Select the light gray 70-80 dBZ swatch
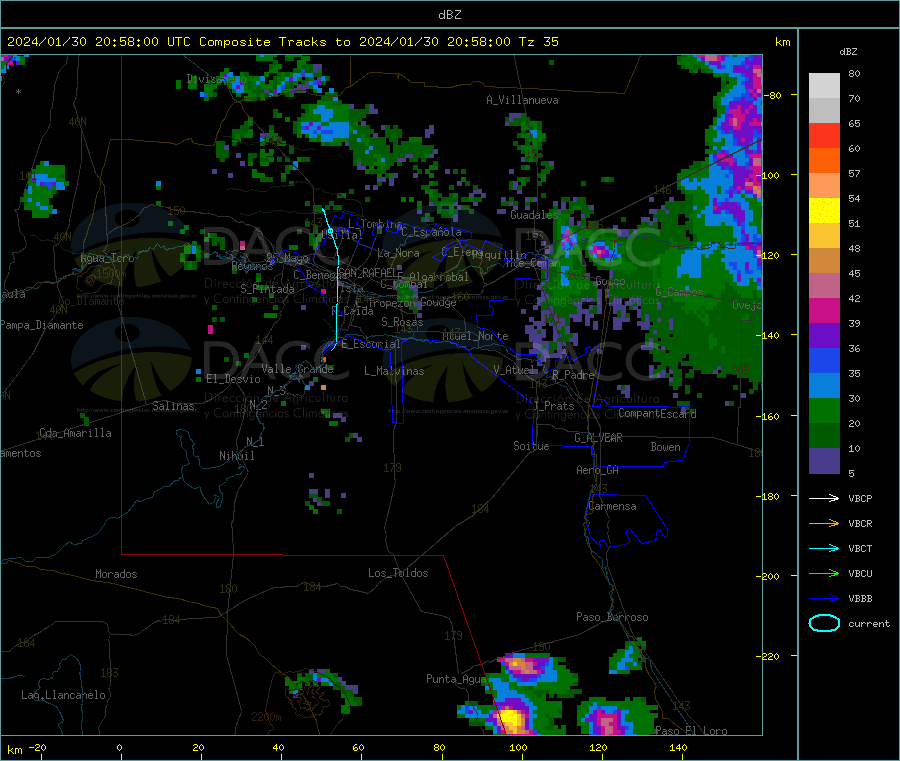 click(824, 86)
